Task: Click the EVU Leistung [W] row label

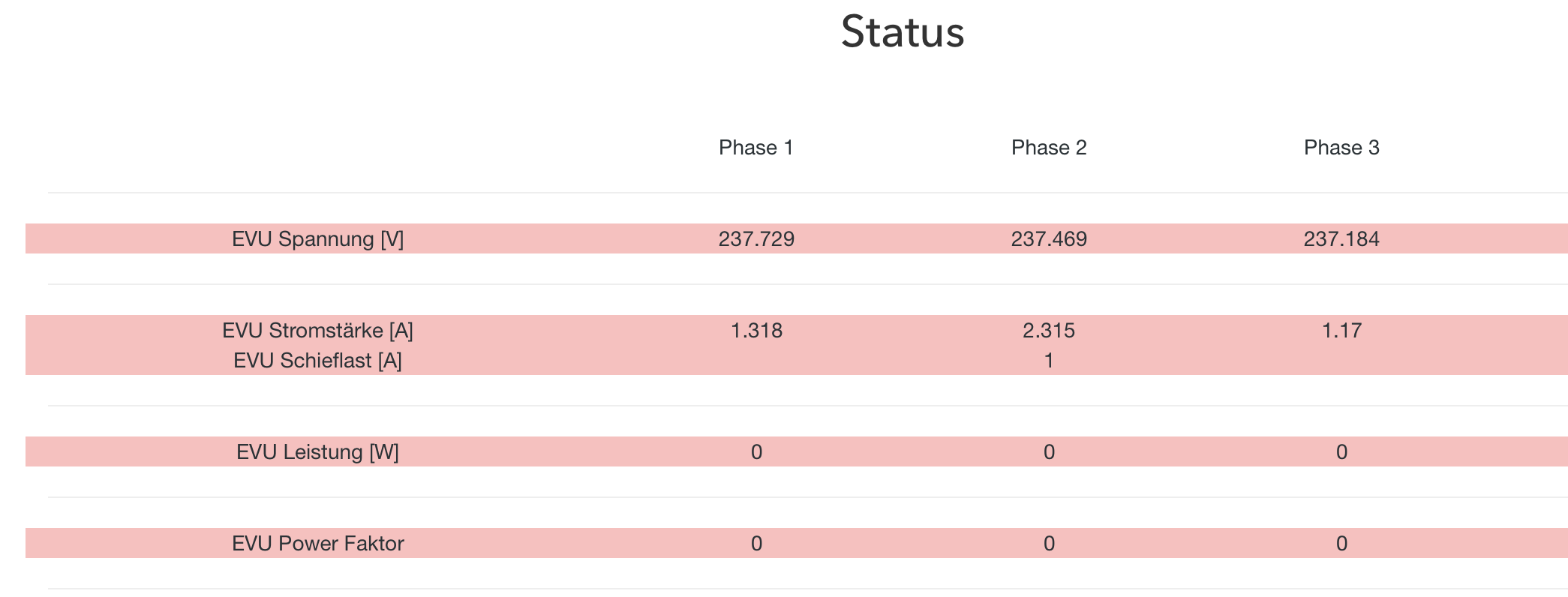Action: click(318, 452)
